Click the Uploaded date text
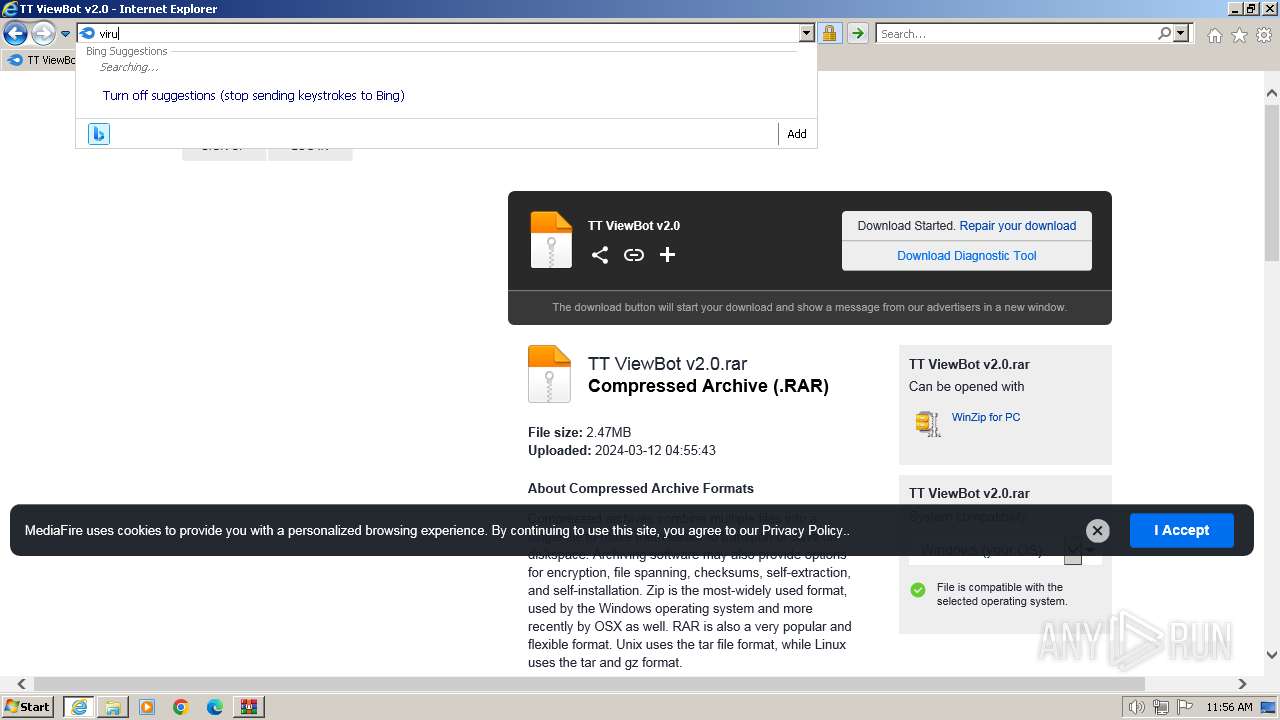This screenshot has height=720, width=1280. click(622, 451)
